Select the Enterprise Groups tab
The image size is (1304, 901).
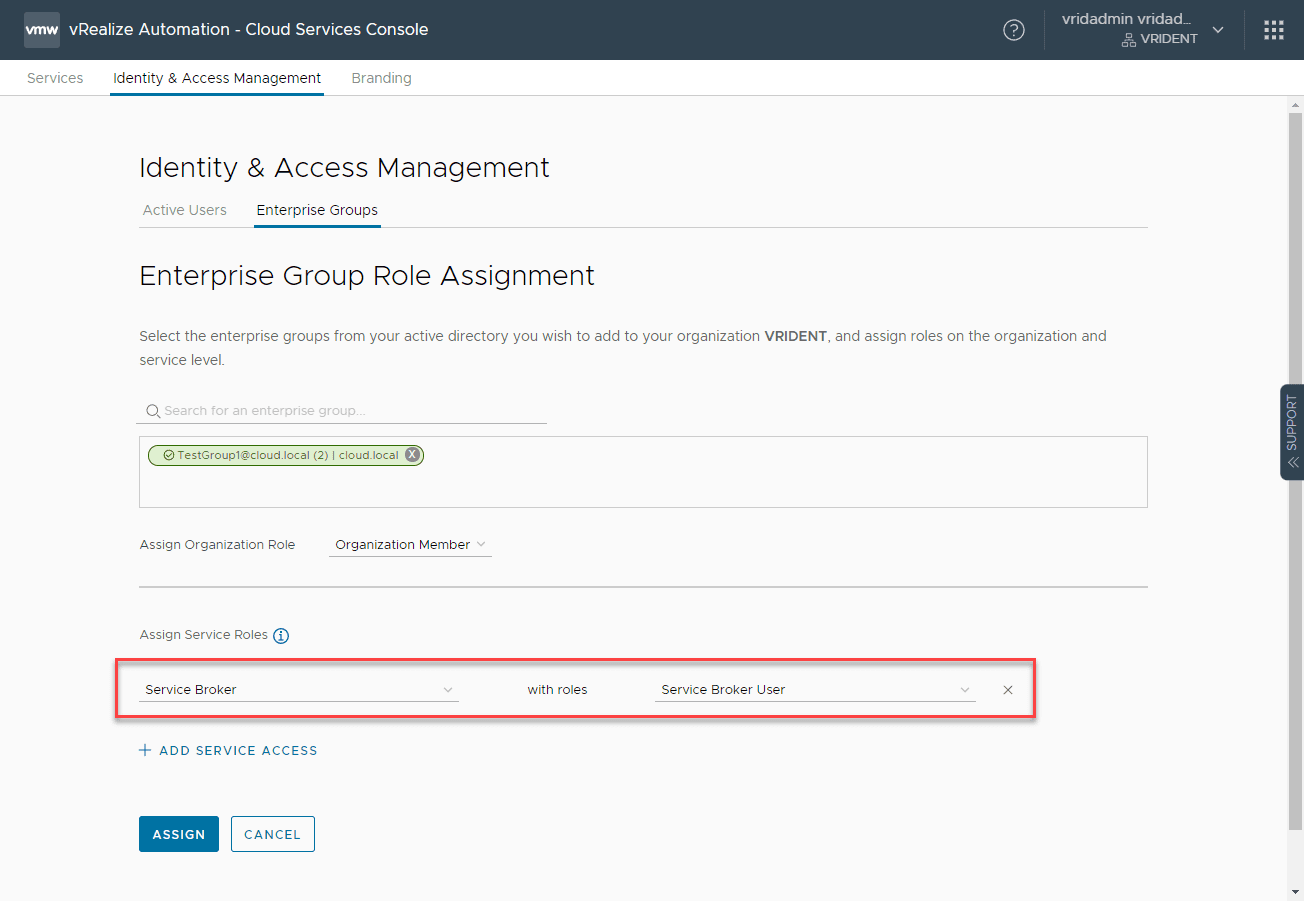tap(317, 210)
